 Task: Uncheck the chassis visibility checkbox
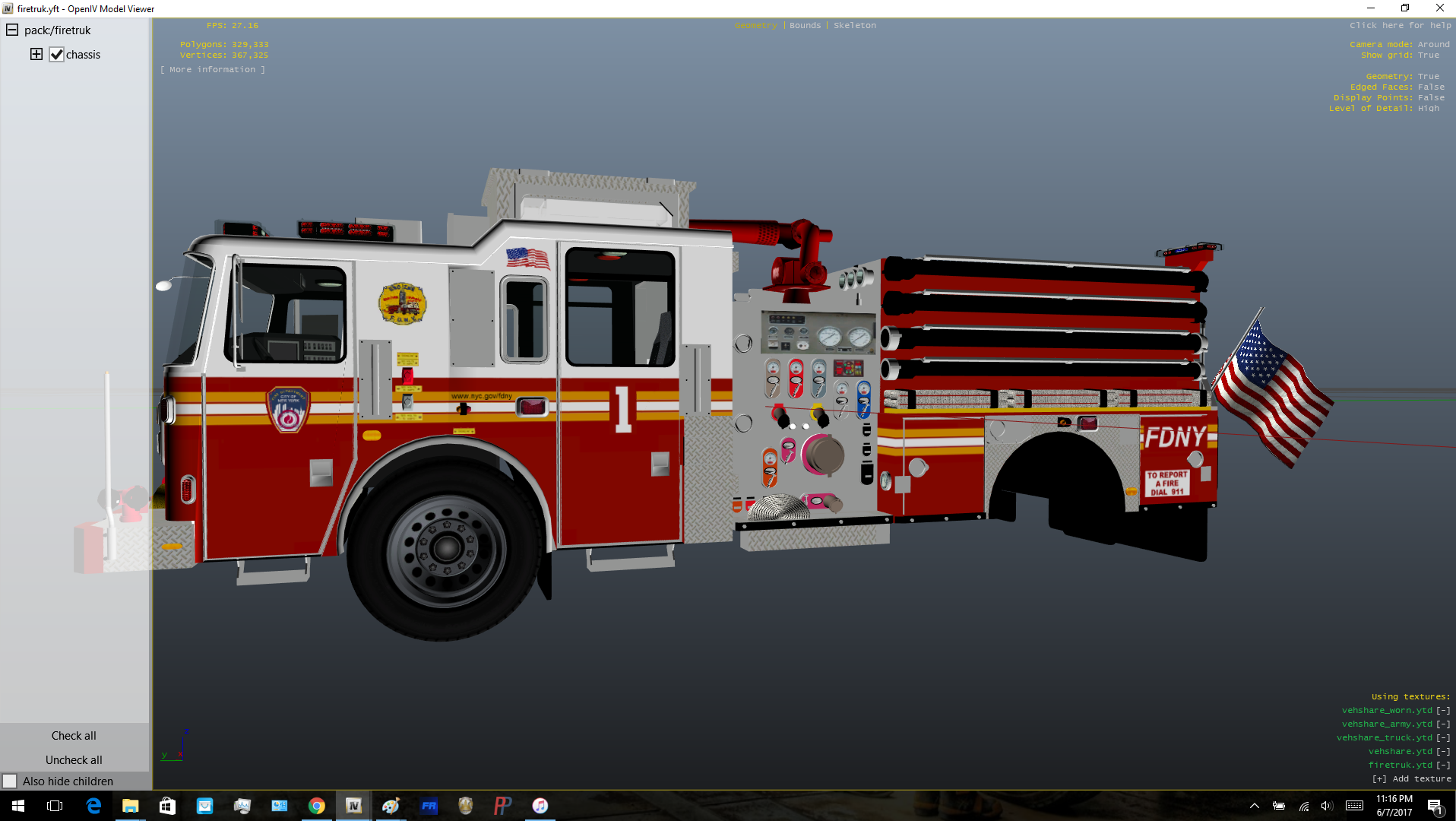(x=57, y=55)
